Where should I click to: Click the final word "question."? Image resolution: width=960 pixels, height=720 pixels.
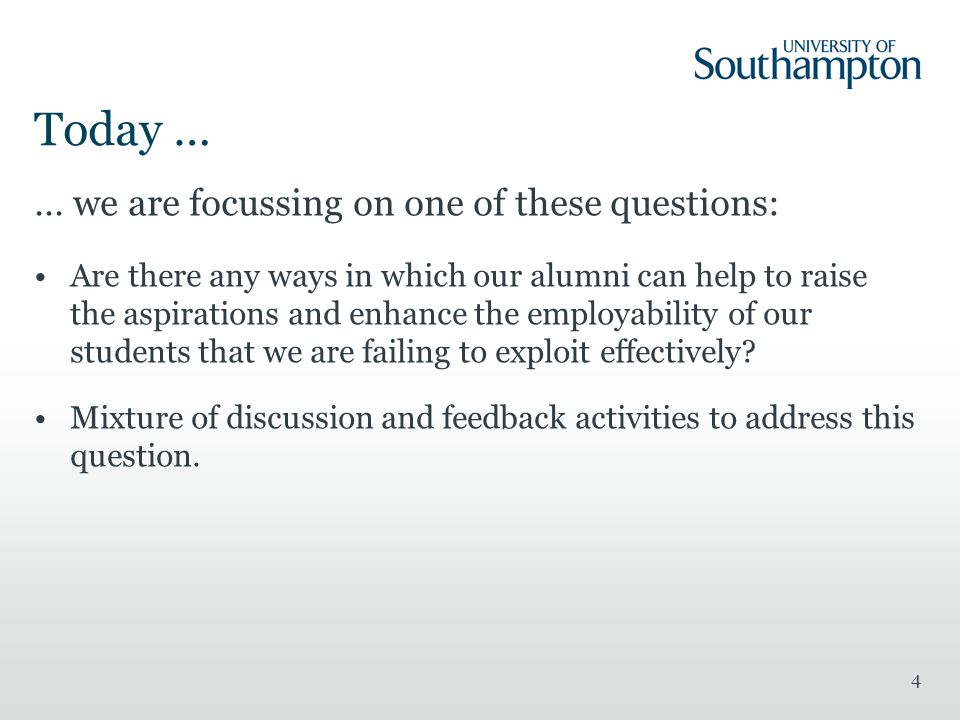click(135, 457)
